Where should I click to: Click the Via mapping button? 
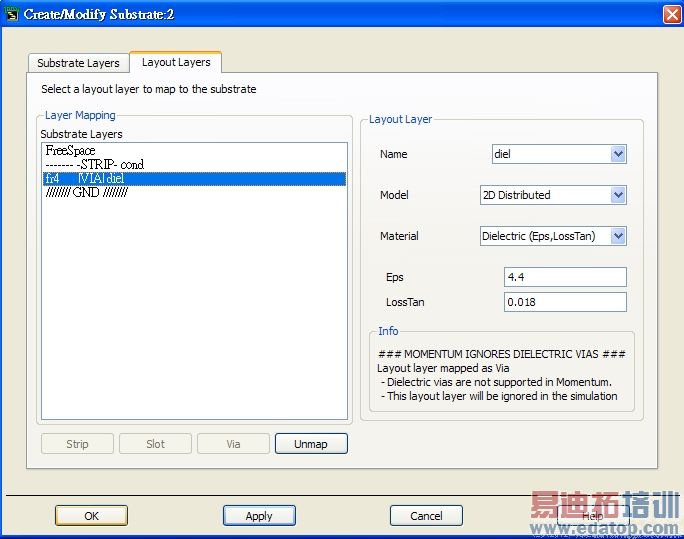233,444
